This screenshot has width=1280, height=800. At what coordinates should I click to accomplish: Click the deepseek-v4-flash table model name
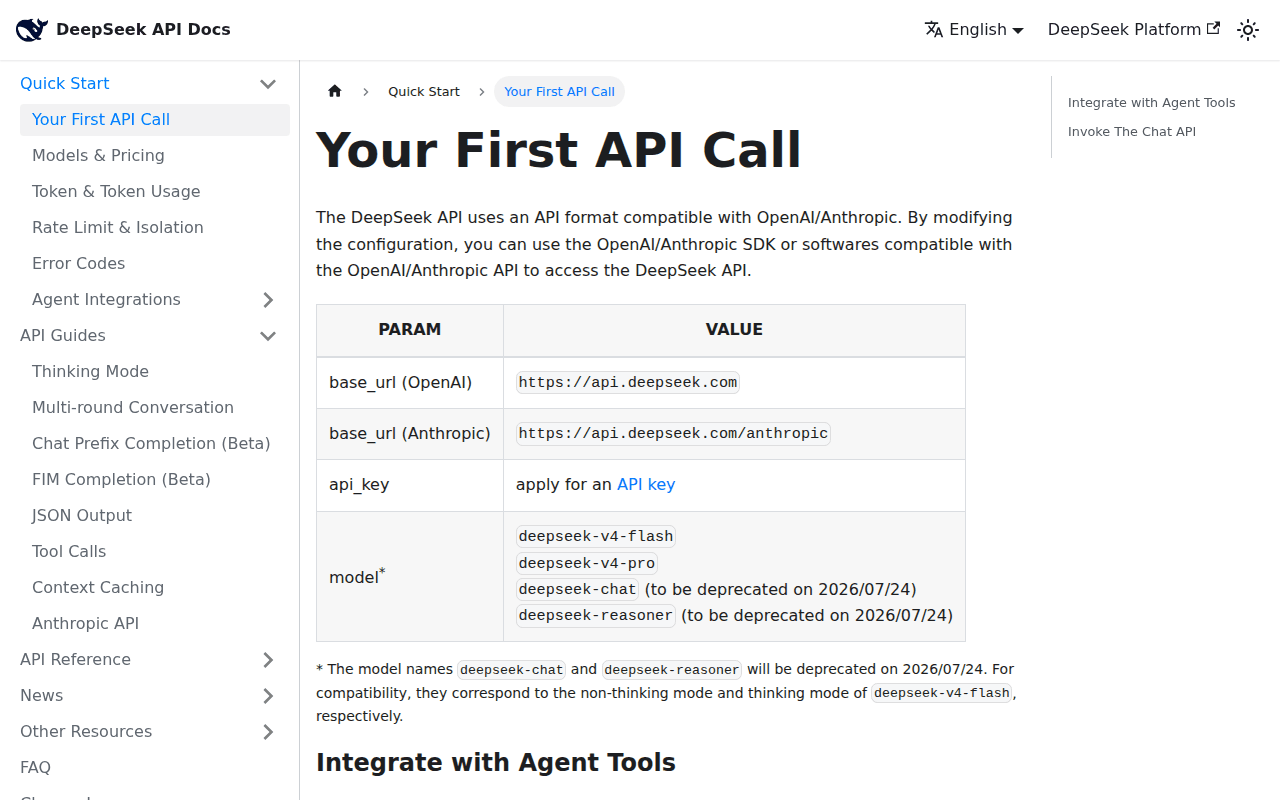pos(596,536)
